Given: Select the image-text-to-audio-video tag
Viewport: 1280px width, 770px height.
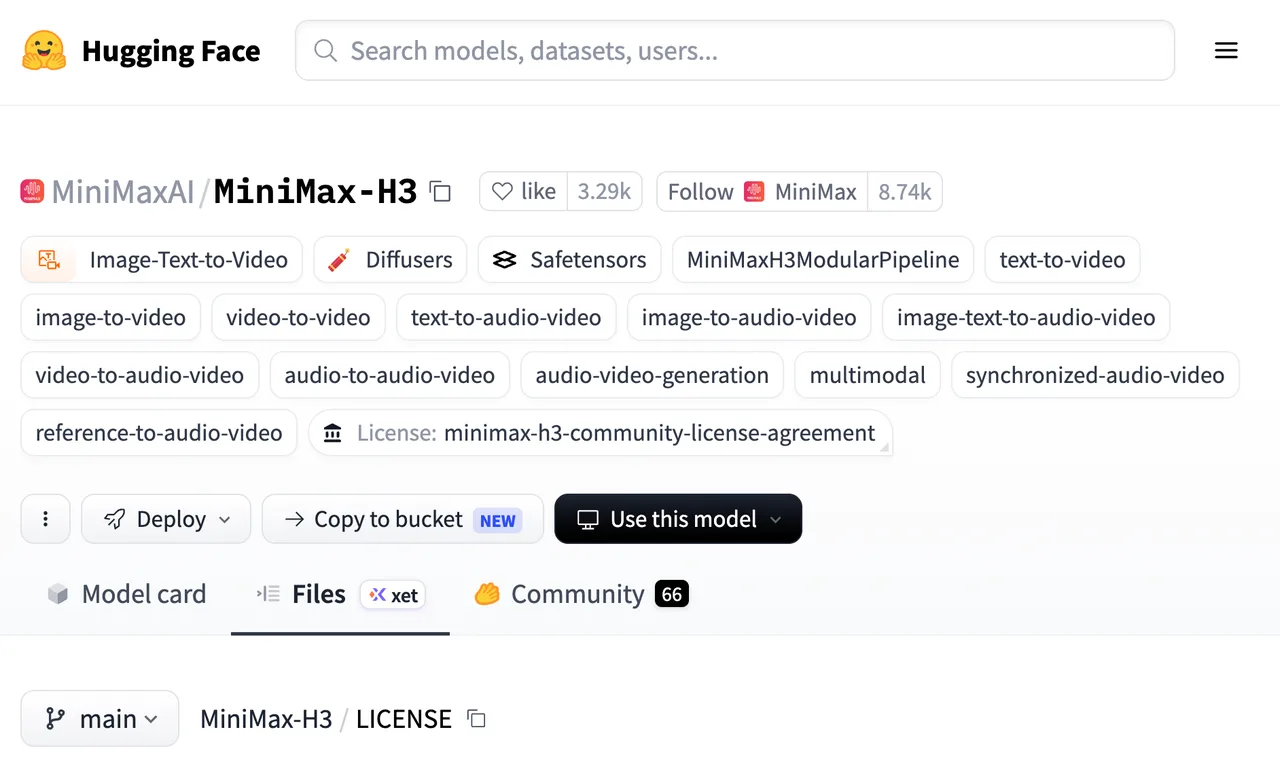Looking at the screenshot, I should (x=1026, y=318).
